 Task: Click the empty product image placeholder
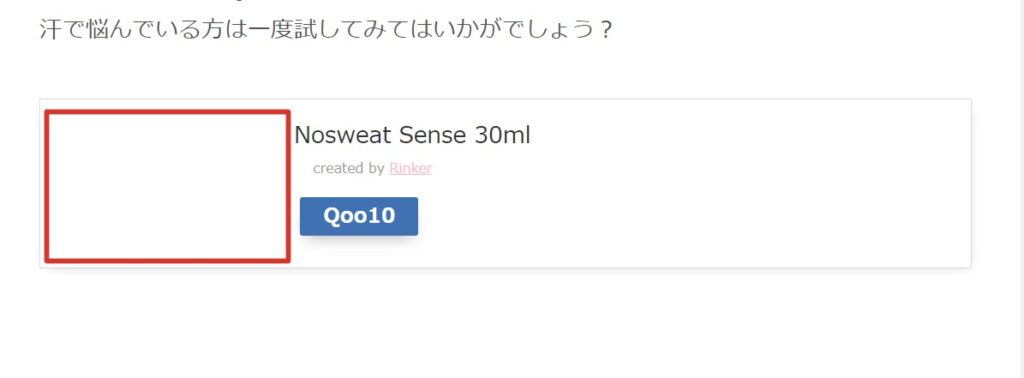click(167, 187)
